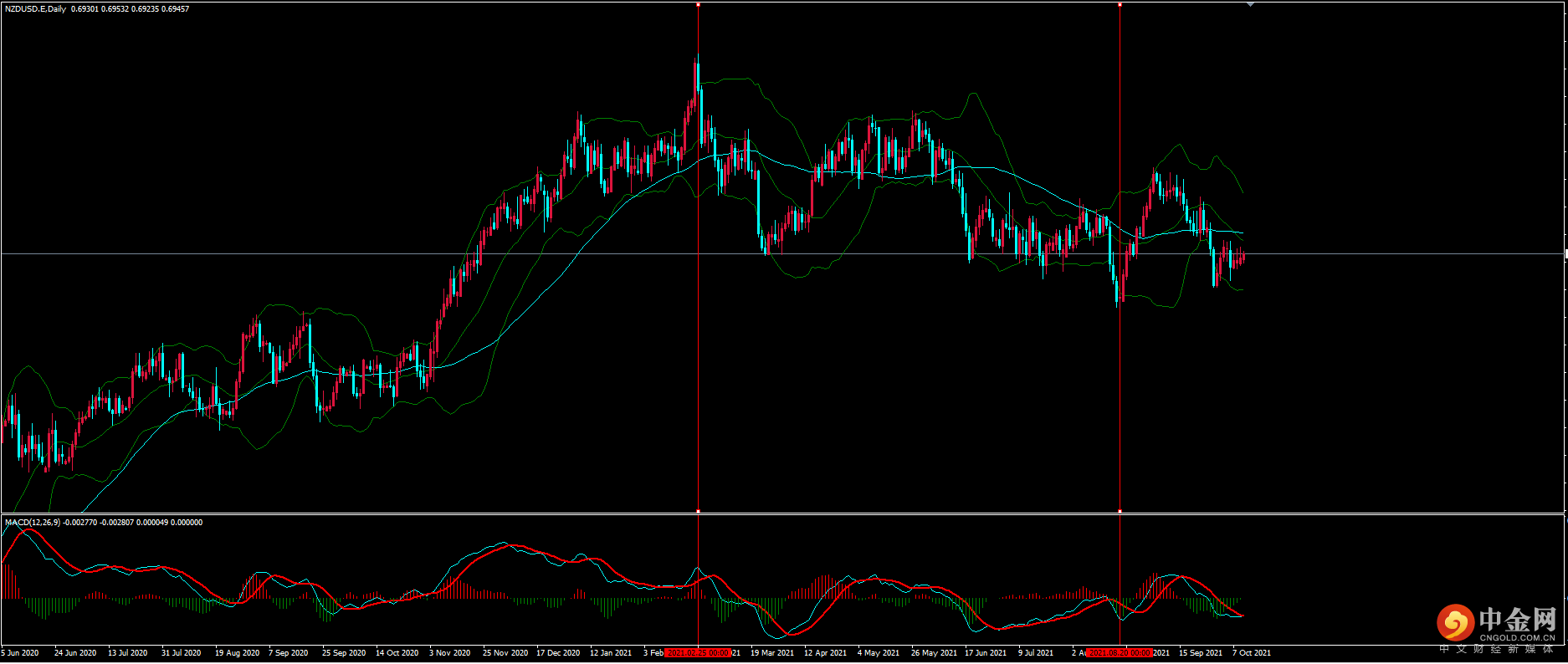Select the red 2021.02.25 00:00 date label
Viewport: 1568px width, 664px height.
[698, 653]
